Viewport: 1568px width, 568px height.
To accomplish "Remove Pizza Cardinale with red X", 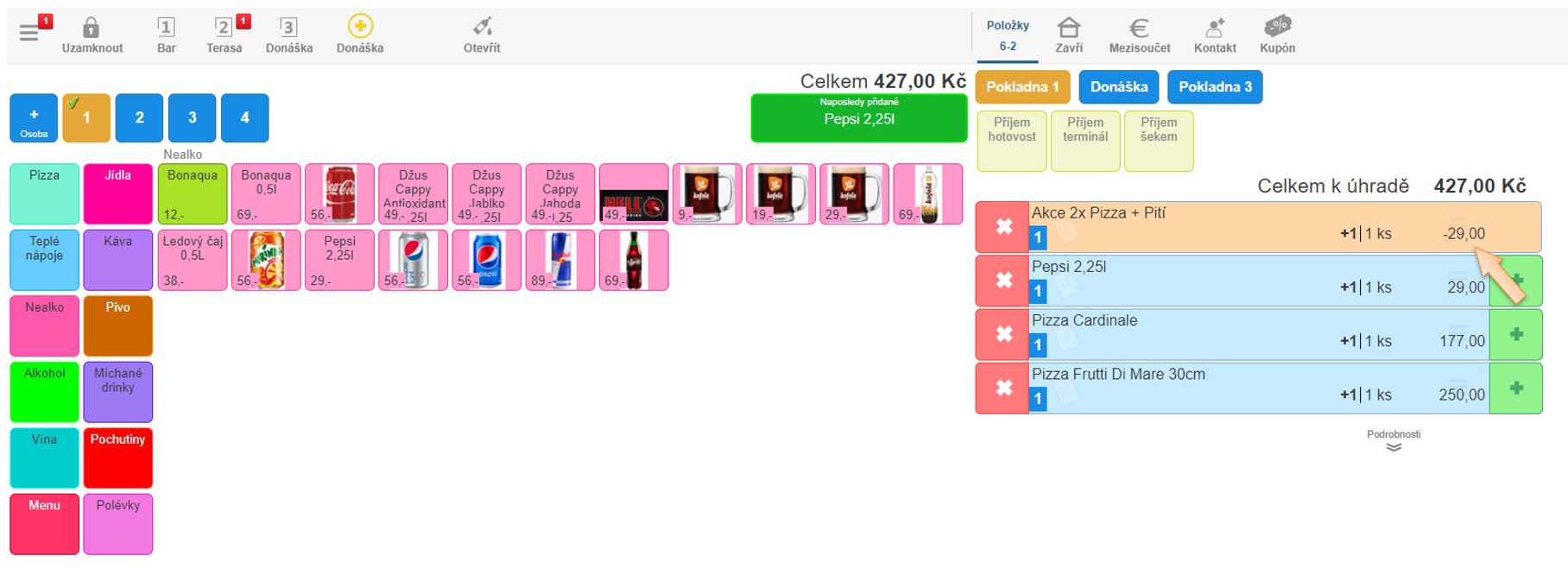I will point(1002,335).
